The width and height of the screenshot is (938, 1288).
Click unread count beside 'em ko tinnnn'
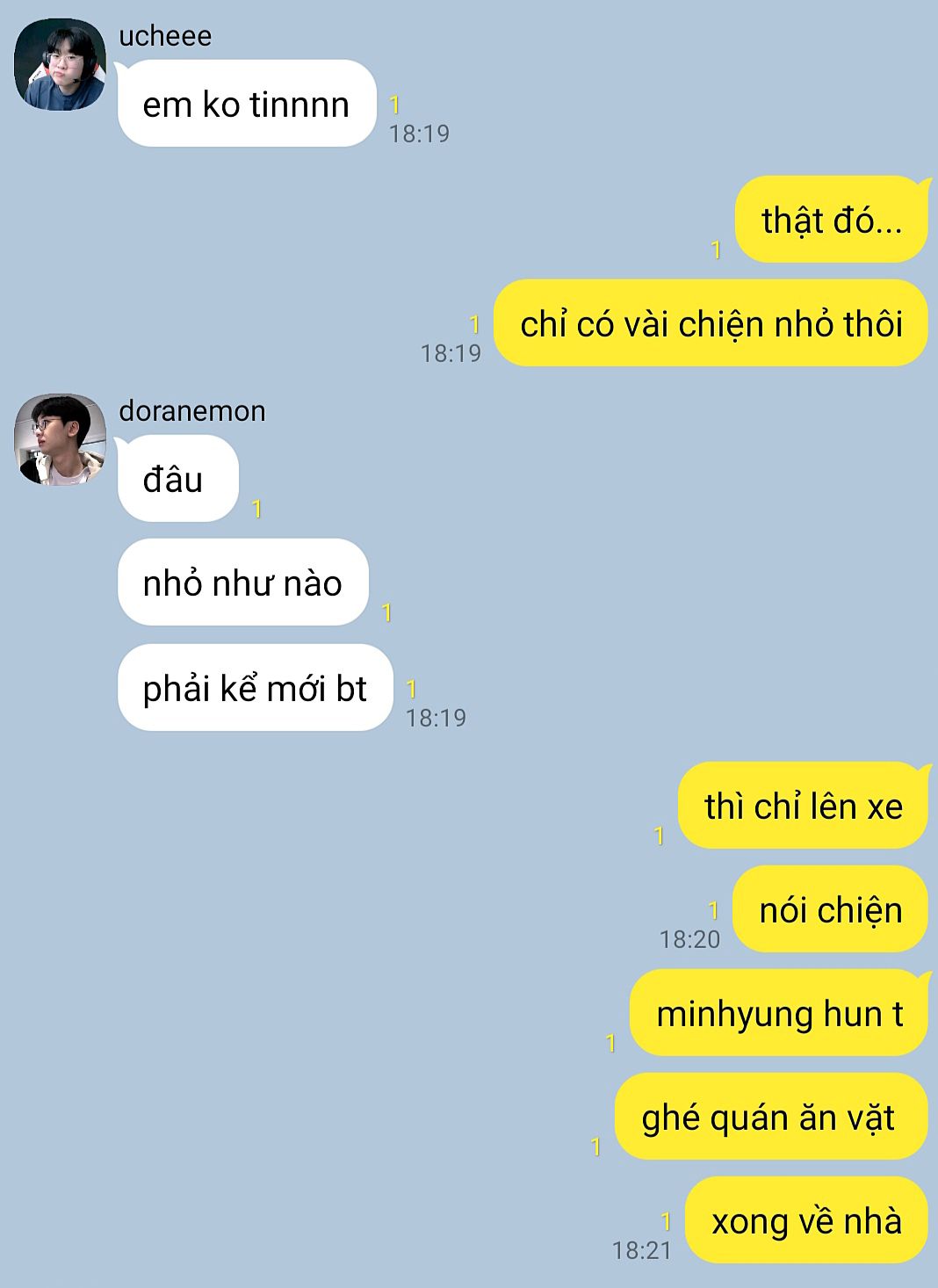395,105
